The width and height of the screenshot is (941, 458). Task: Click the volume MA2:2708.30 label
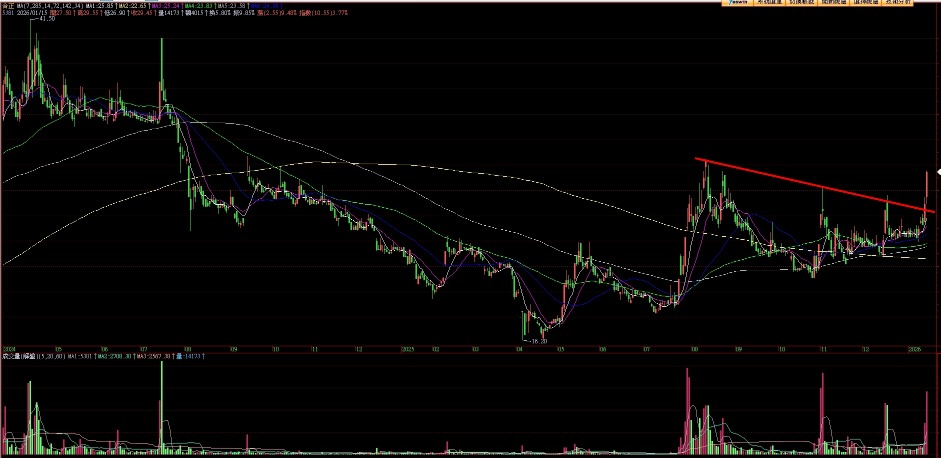115,357
